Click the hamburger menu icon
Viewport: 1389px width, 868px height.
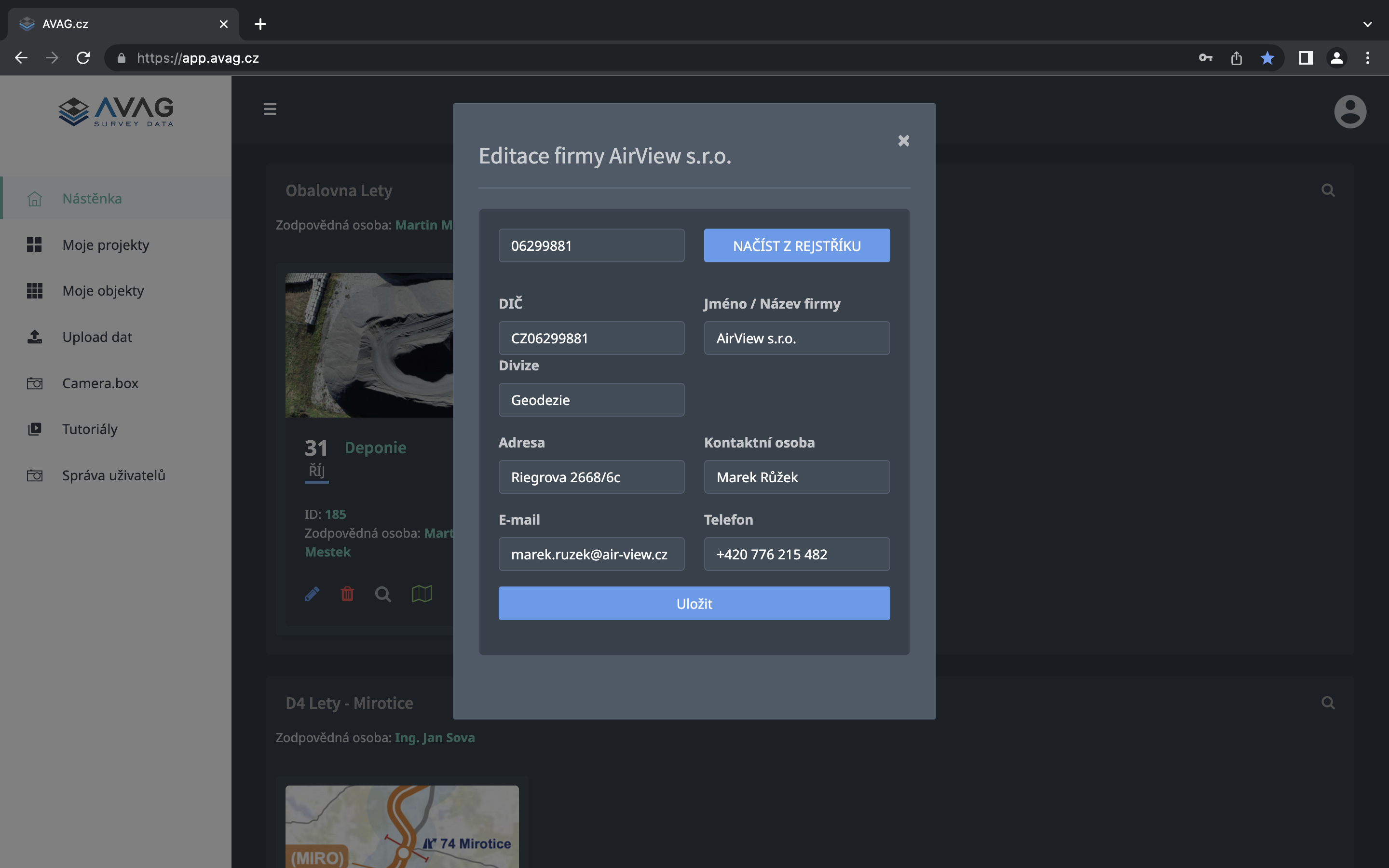270,109
